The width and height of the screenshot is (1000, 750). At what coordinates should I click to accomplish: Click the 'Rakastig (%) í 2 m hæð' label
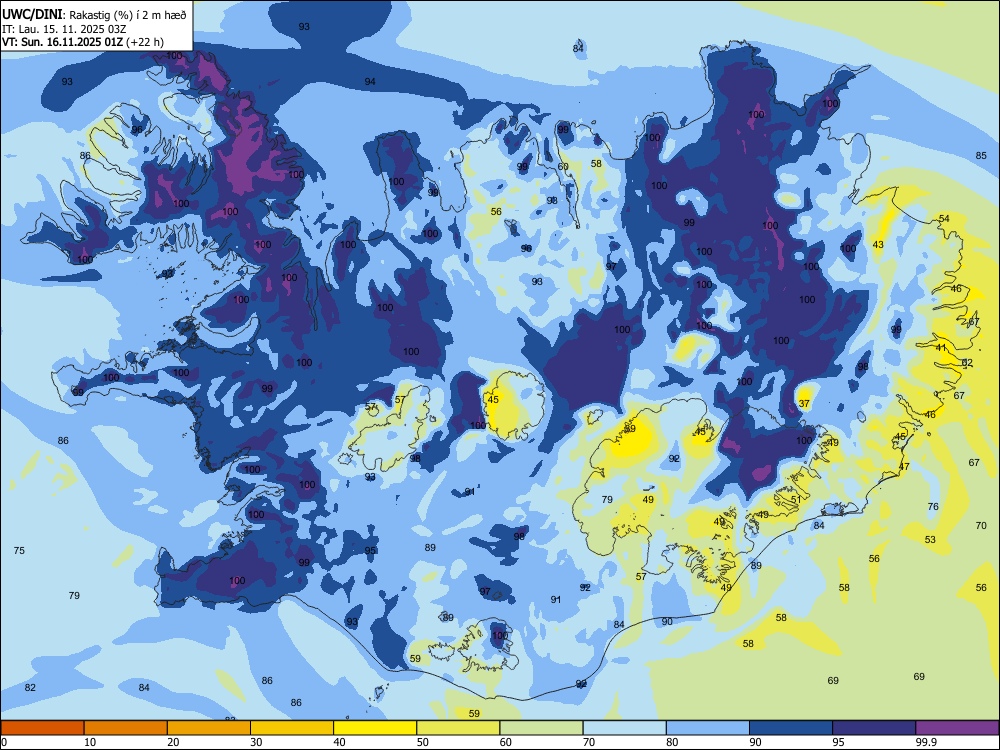(x=128, y=15)
